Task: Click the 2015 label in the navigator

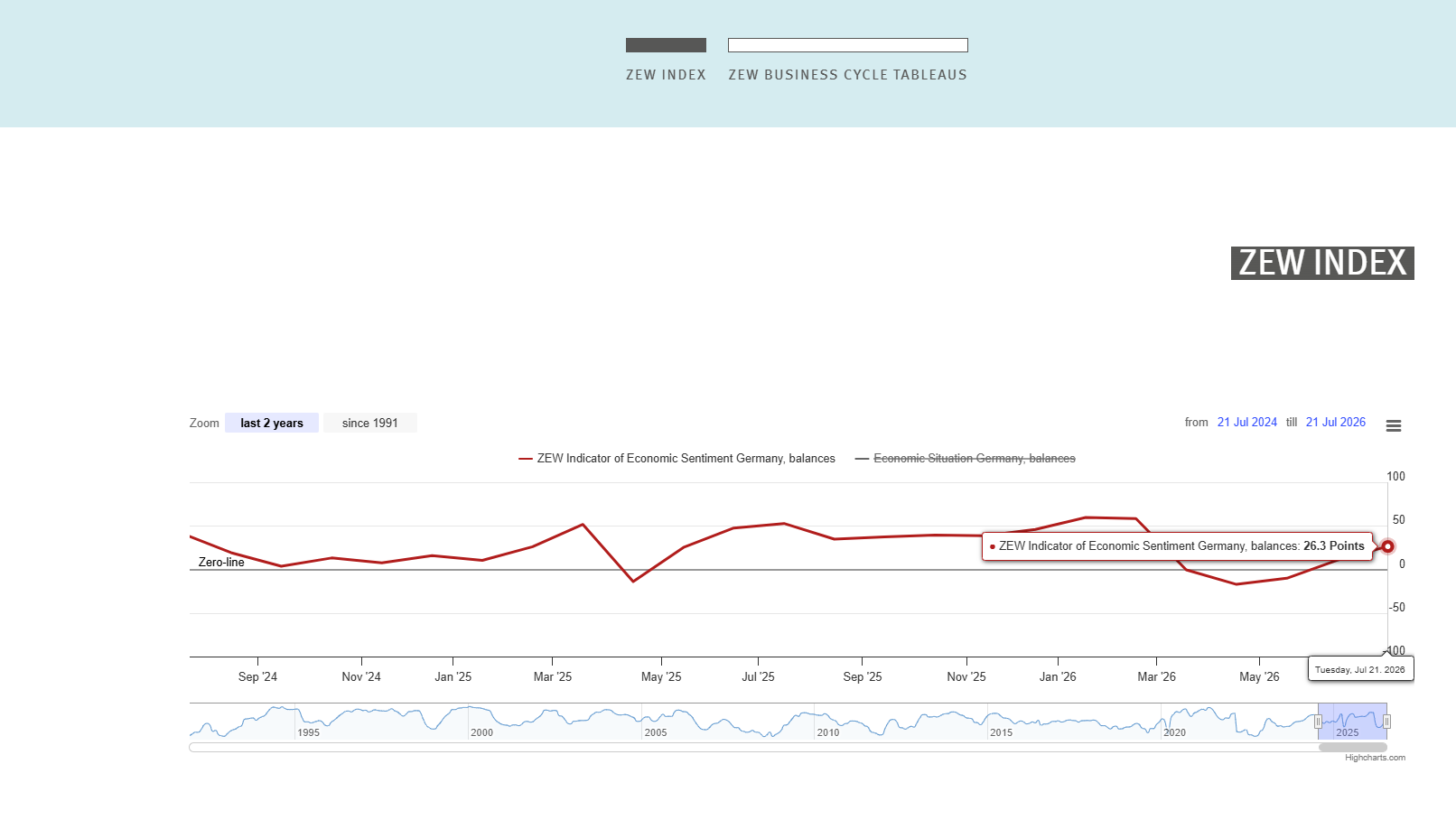Action: click(1002, 732)
